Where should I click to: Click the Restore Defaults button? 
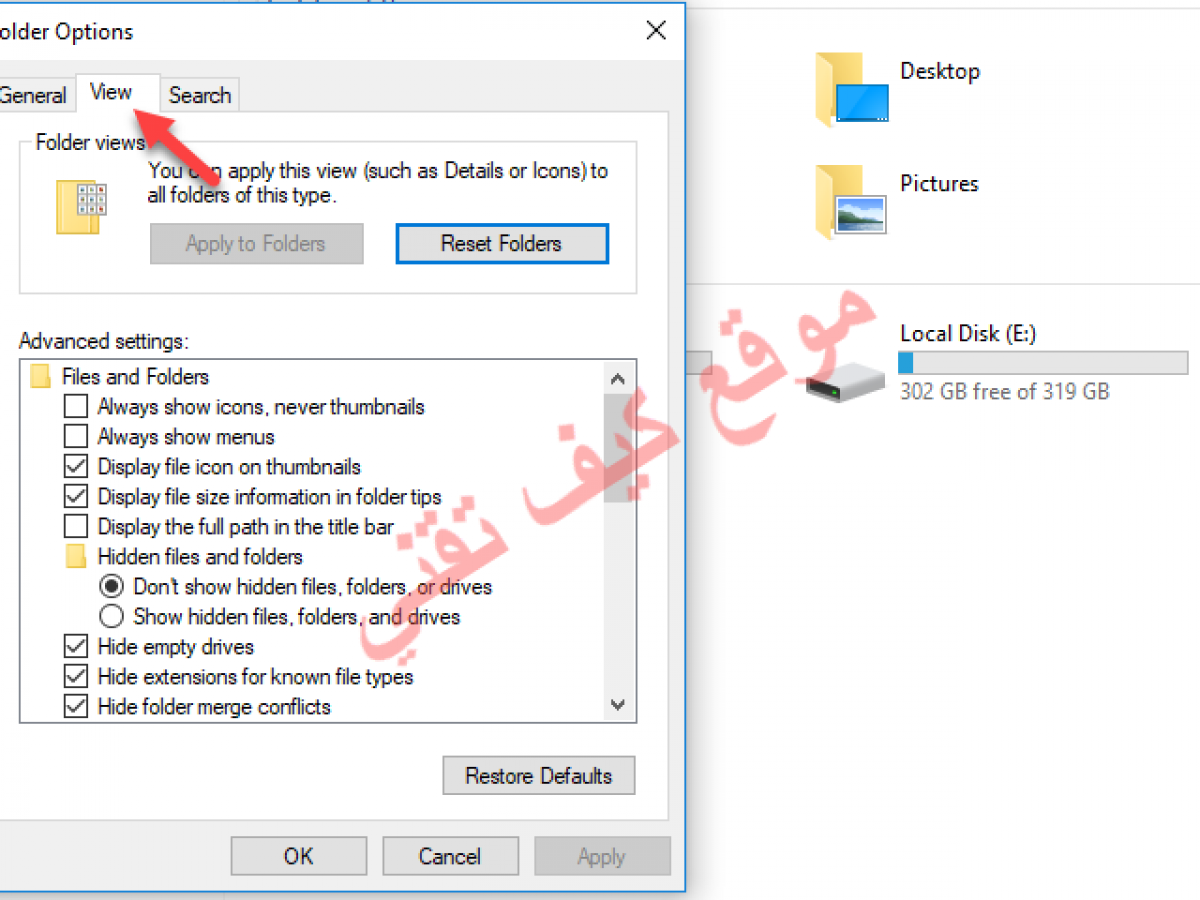click(x=539, y=775)
